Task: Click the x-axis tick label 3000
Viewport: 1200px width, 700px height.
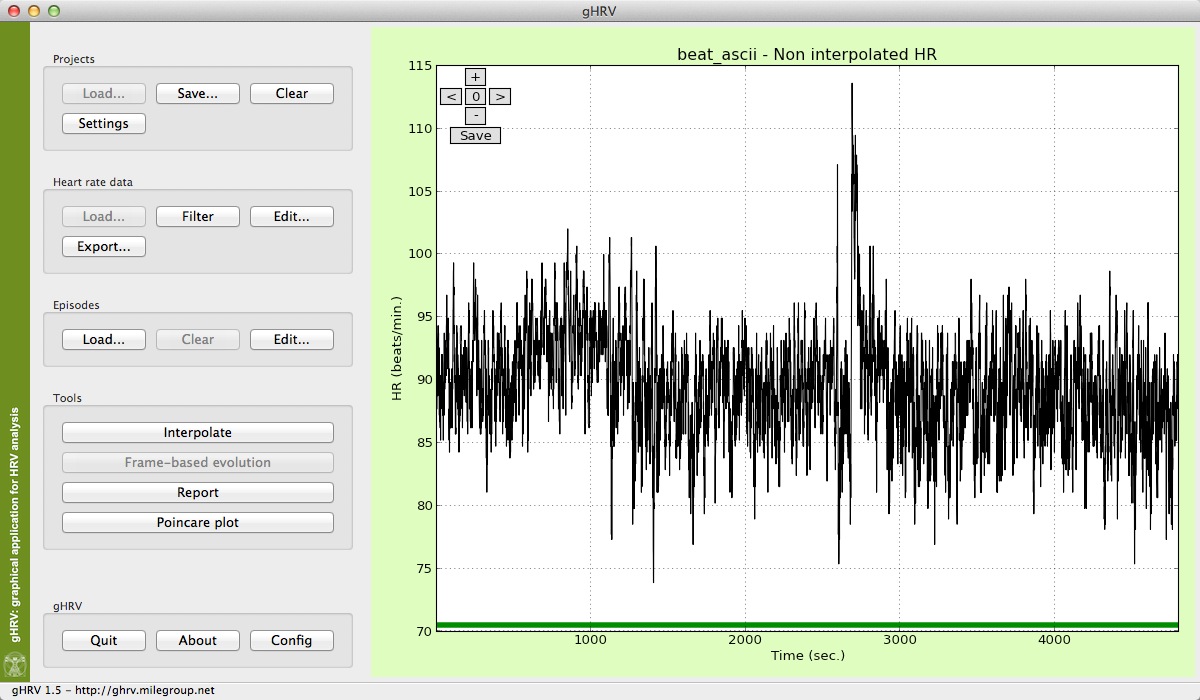Action: tap(899, 640)
